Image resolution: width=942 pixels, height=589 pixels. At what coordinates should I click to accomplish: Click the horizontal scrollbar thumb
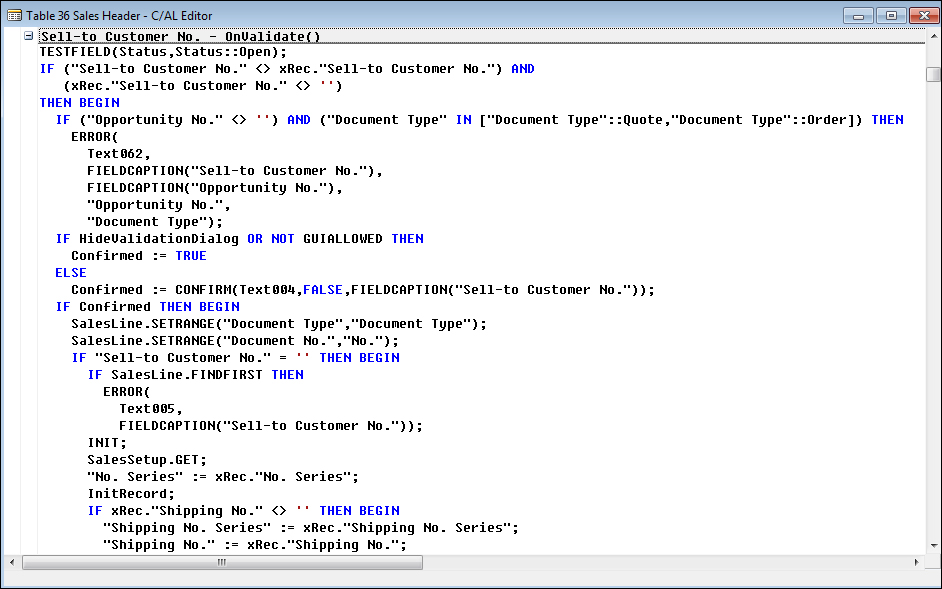[x=222, y=563]
